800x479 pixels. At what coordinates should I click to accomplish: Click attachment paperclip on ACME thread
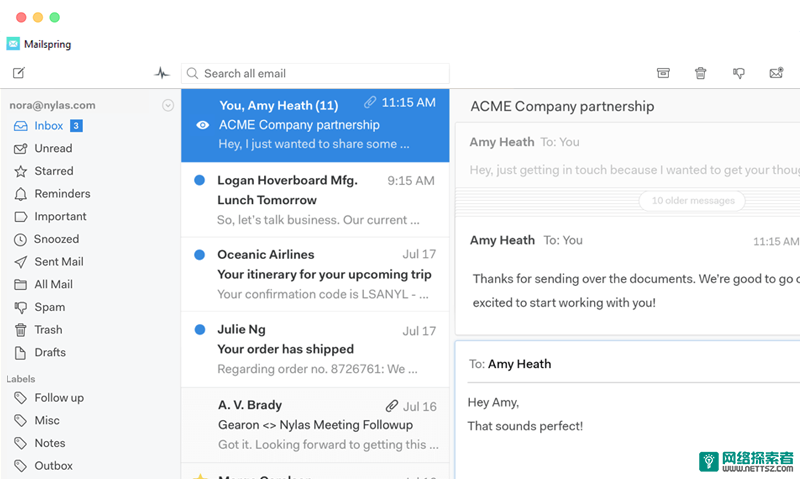point(370,103)
